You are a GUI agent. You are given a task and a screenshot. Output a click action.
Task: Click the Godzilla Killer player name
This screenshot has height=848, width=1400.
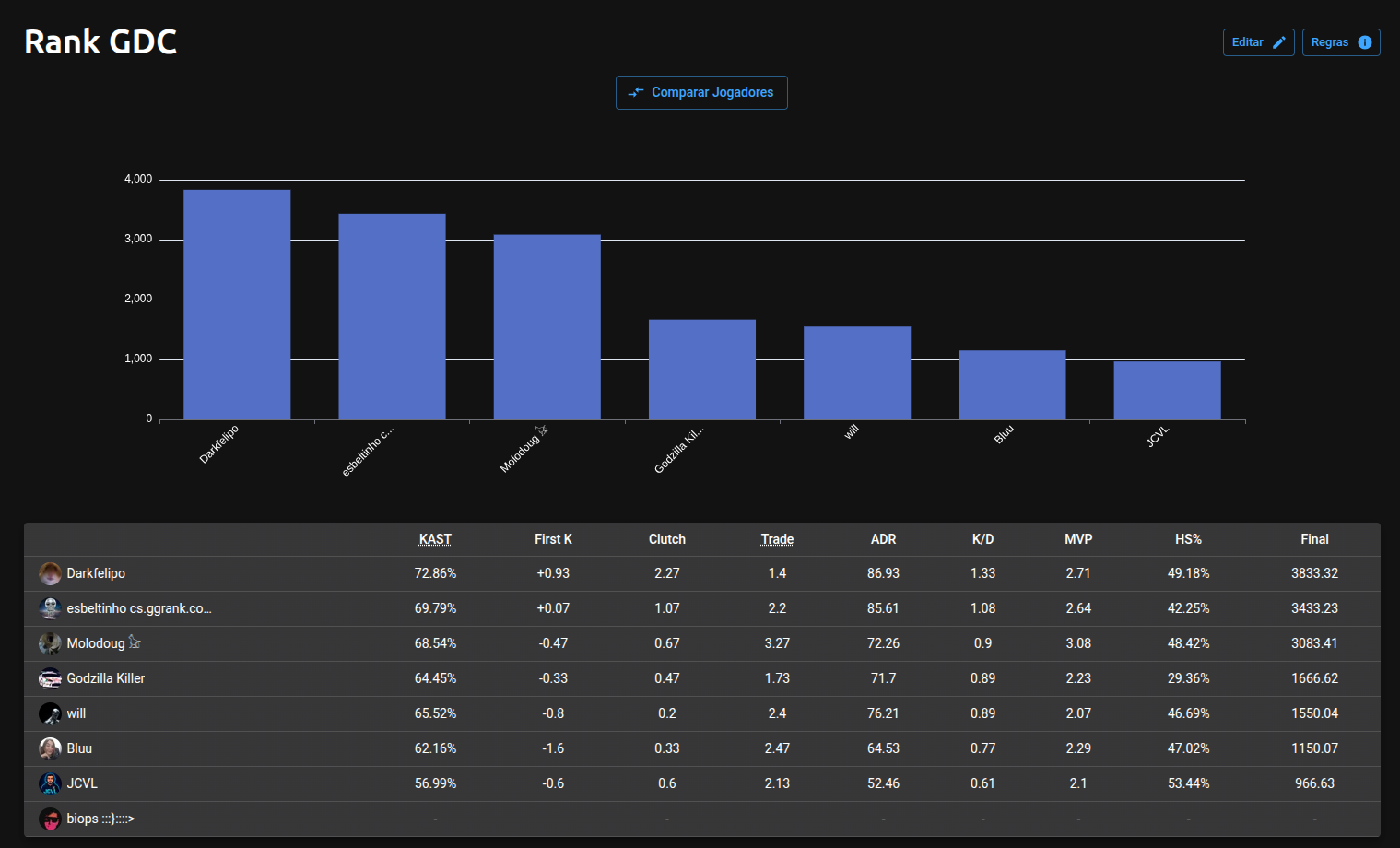(x=106, y=678)
